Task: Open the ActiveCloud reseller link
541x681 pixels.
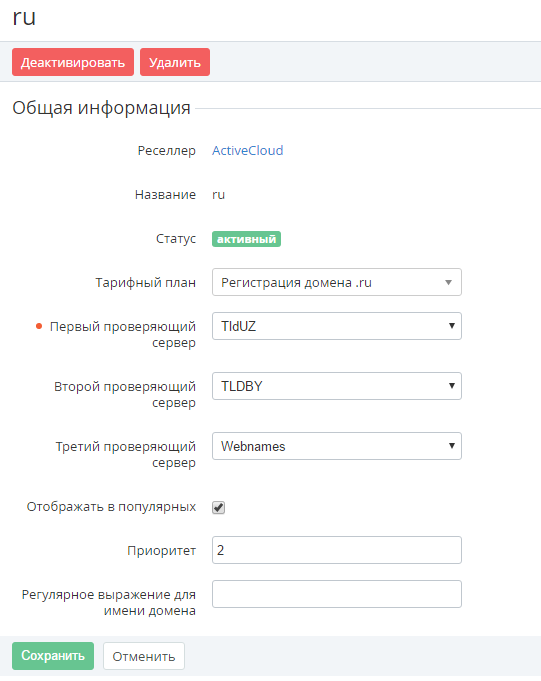Action: [247, 150]
